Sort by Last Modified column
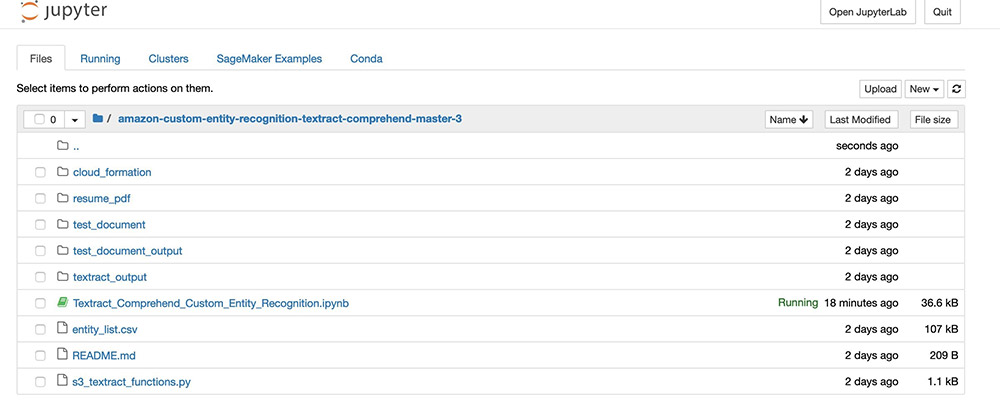The image size is (1000, 401). point(860,119)
